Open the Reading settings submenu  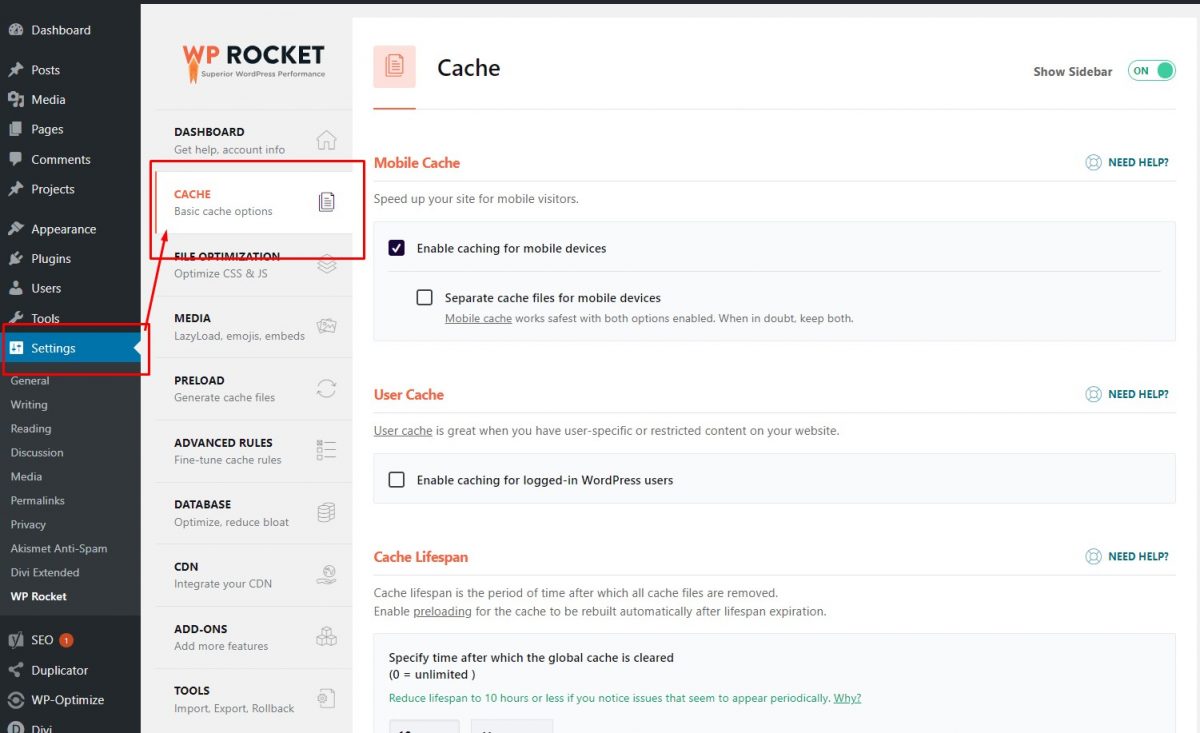31,429
